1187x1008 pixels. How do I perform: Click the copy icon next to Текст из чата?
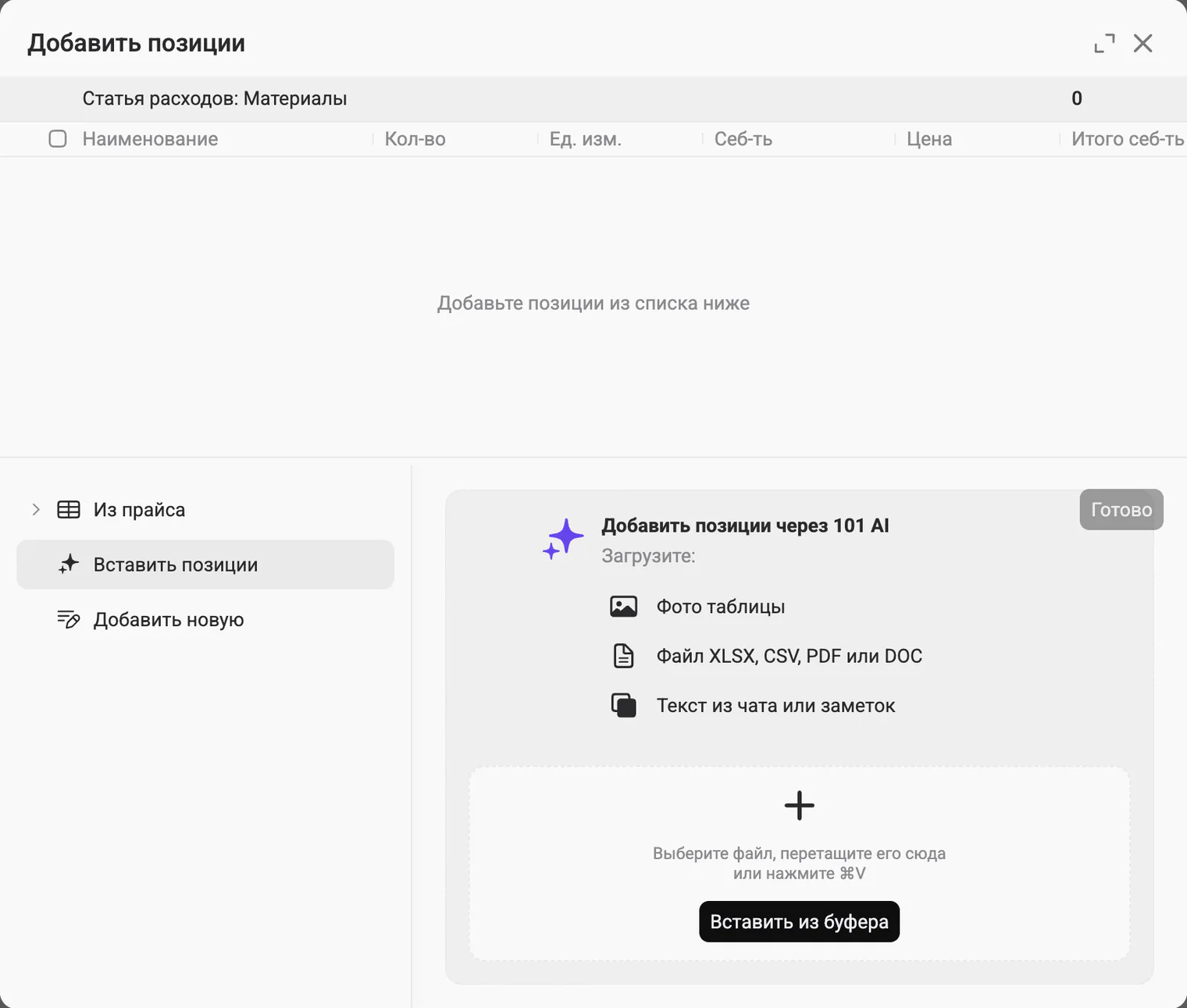click(x=623, y=705)
